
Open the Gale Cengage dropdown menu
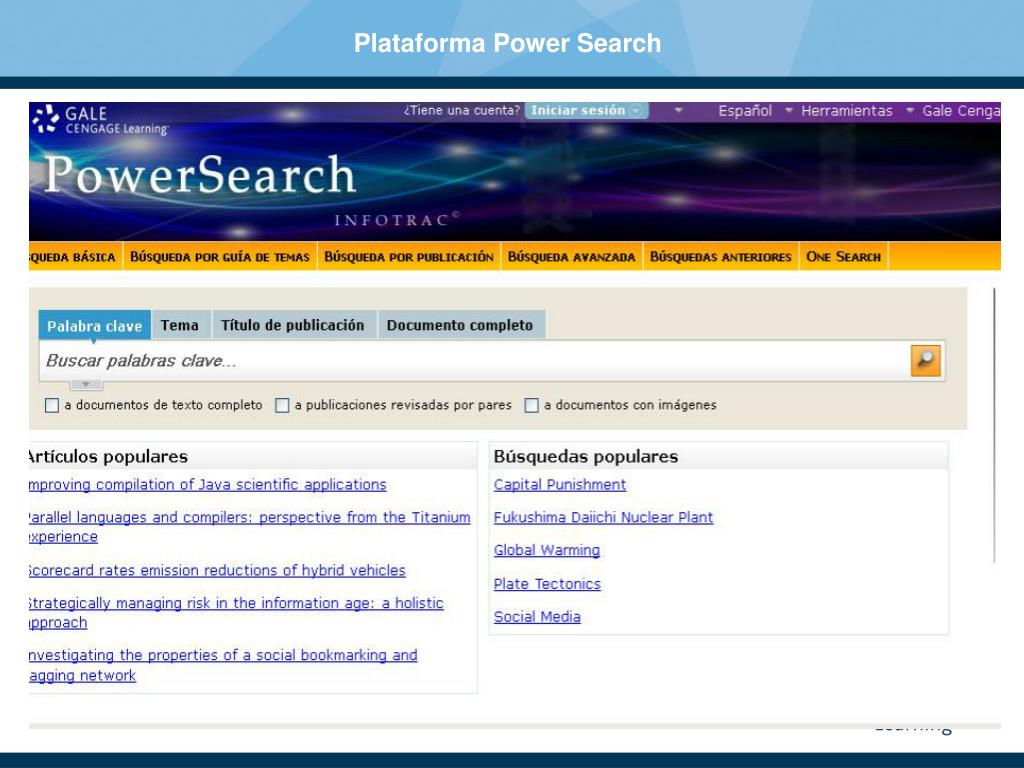click(x=961, y=111)
